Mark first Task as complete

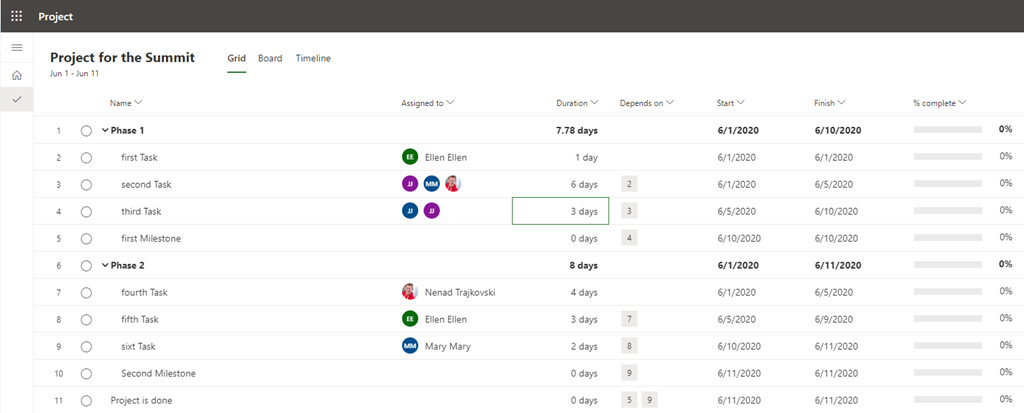(86, 157)
